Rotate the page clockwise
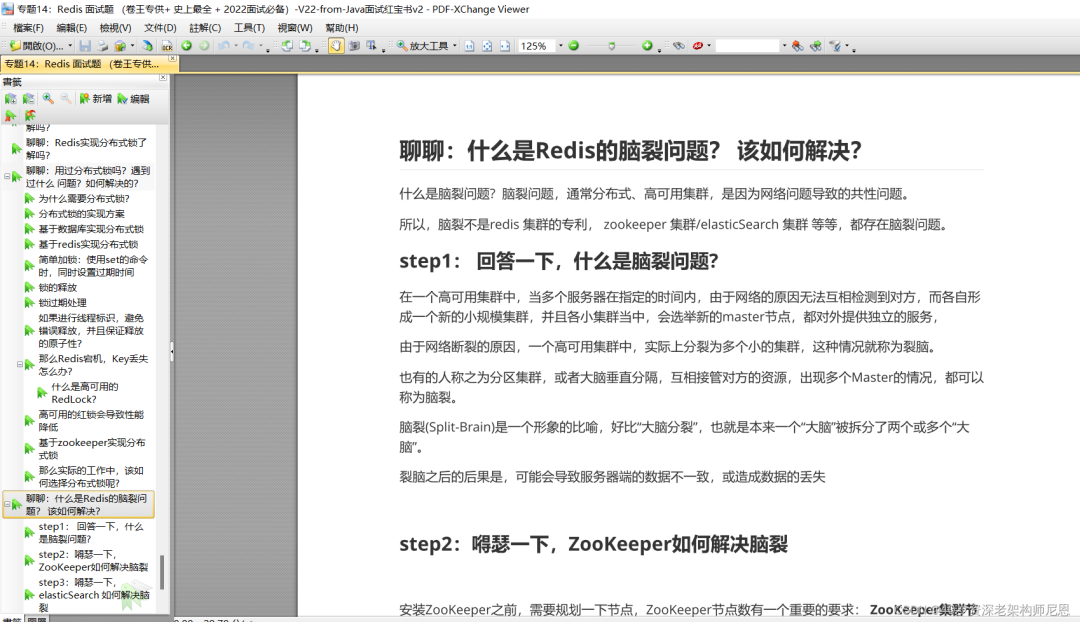 (304, 46)
